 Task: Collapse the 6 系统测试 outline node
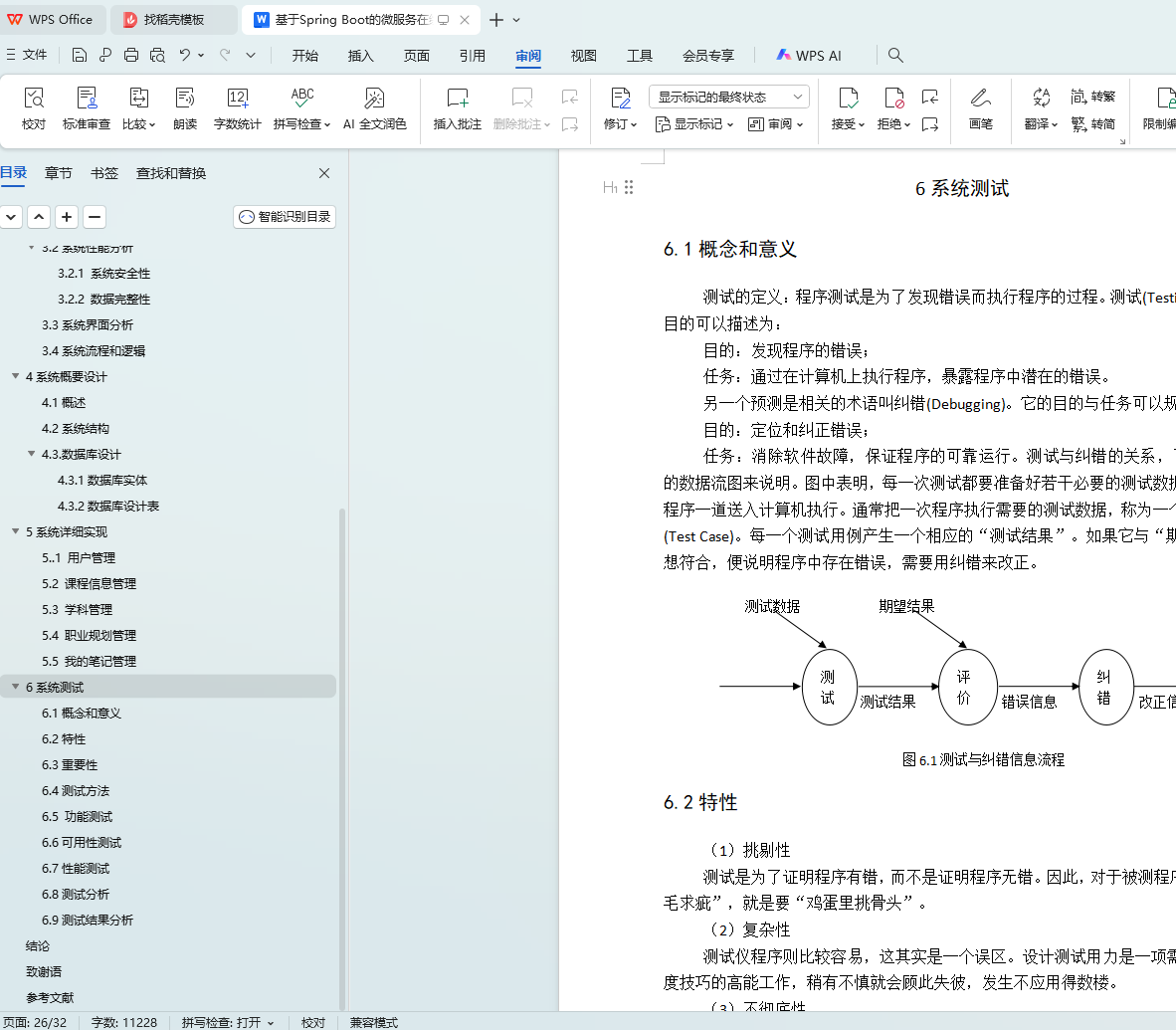[x=15, y=687]
